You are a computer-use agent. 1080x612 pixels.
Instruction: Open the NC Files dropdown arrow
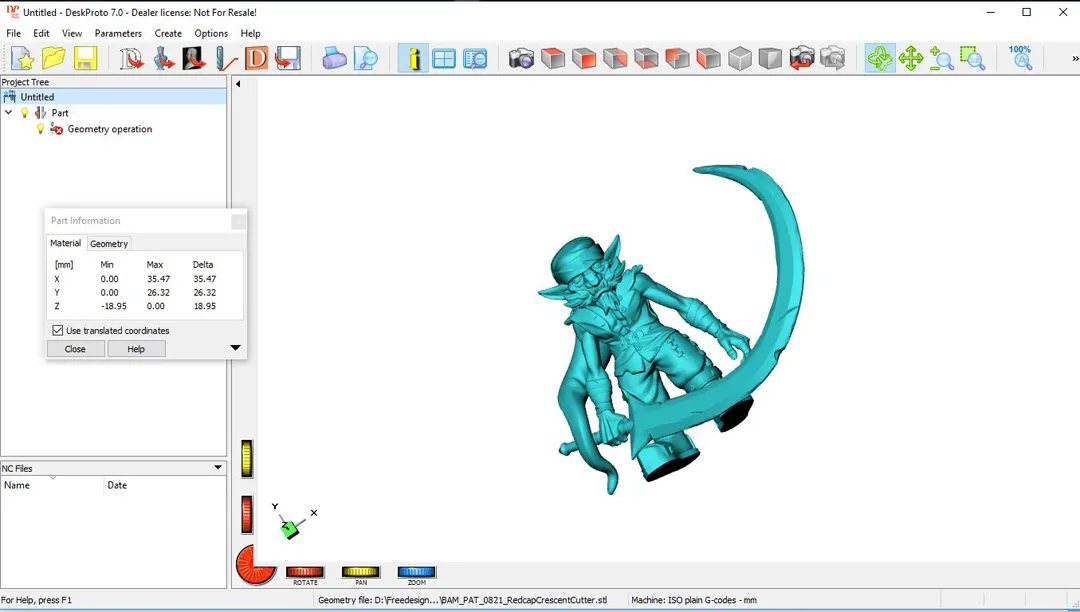coord(218,468)
